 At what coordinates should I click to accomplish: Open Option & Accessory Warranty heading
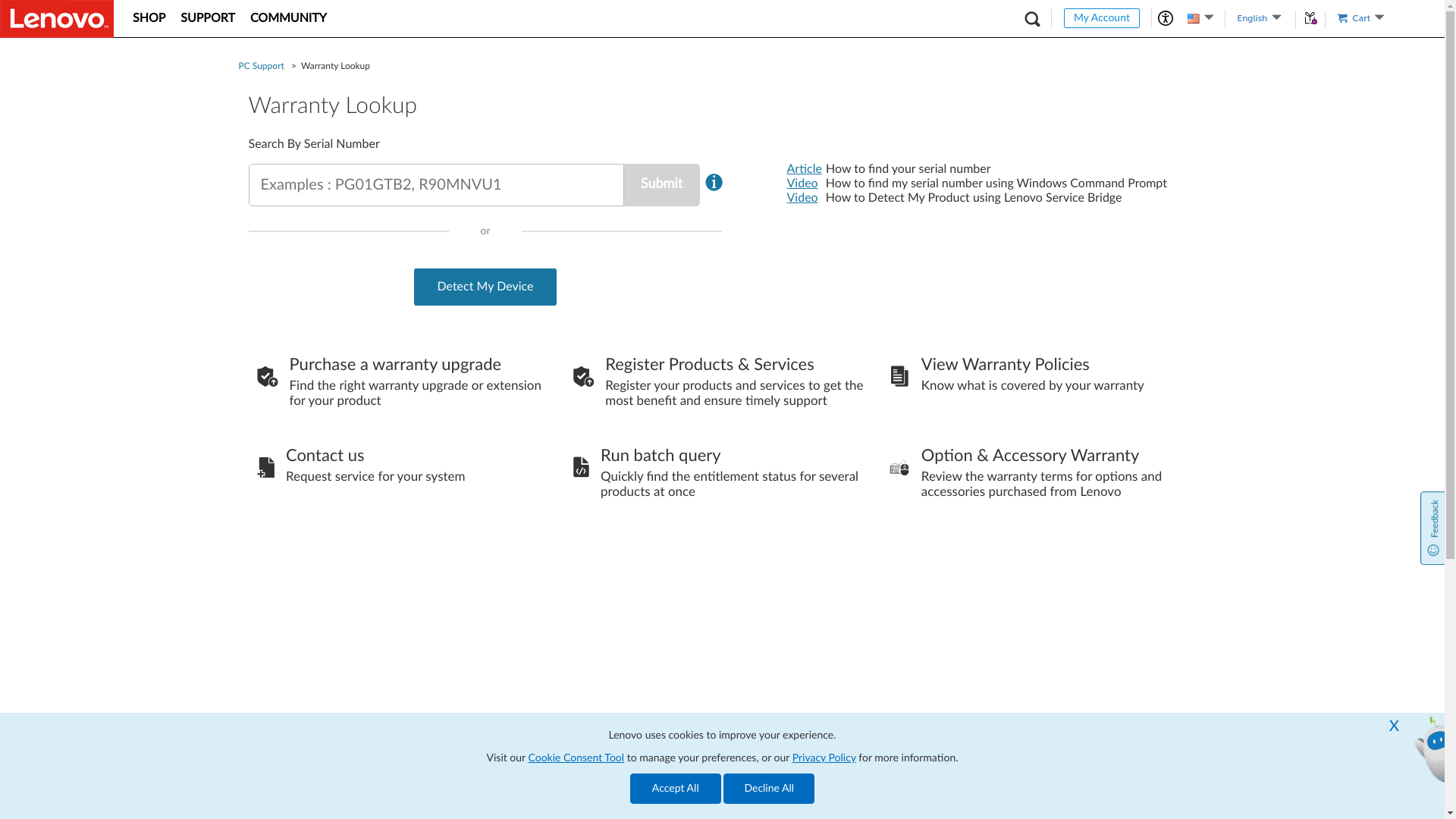[1030, 456]
